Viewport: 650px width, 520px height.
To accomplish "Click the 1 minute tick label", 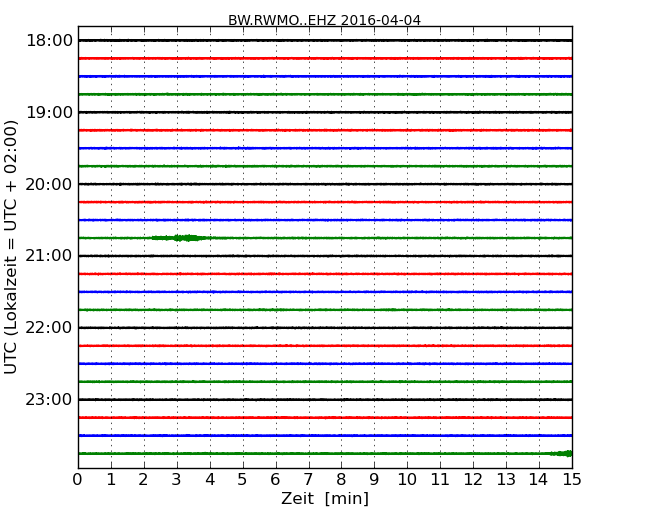I will point(111,480).
